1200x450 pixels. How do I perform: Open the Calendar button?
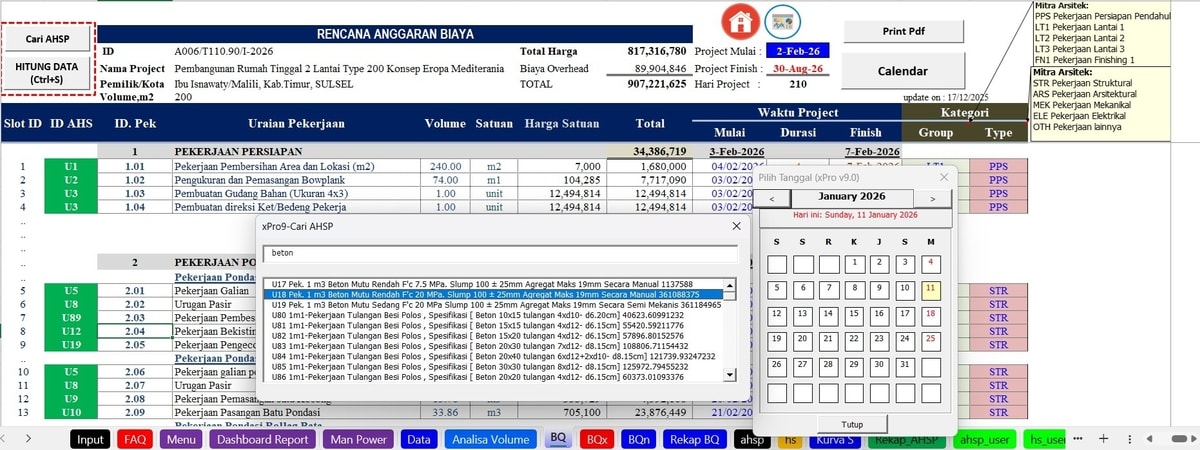point(903,72)
